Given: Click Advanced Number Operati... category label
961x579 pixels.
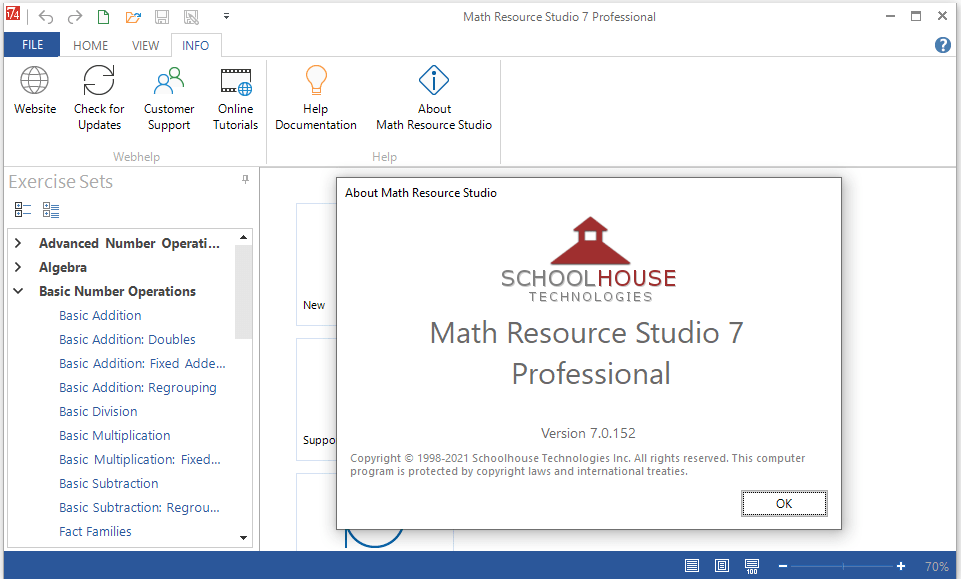Looking at the screenshot, I should pos(129,243).
